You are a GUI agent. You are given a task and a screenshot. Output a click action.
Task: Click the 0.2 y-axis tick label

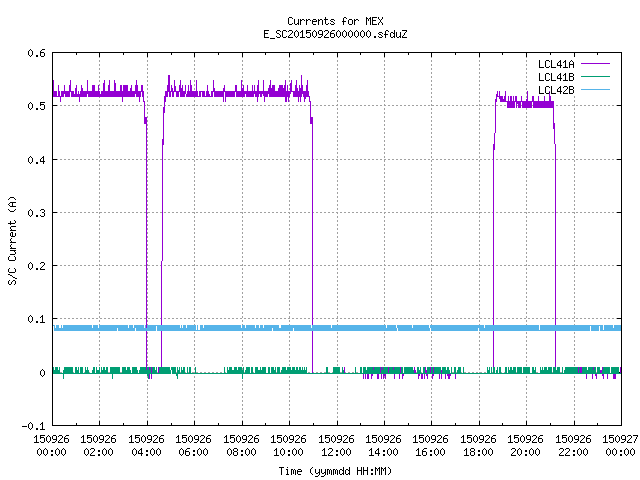pyautogui.click(x=36, y=266)
